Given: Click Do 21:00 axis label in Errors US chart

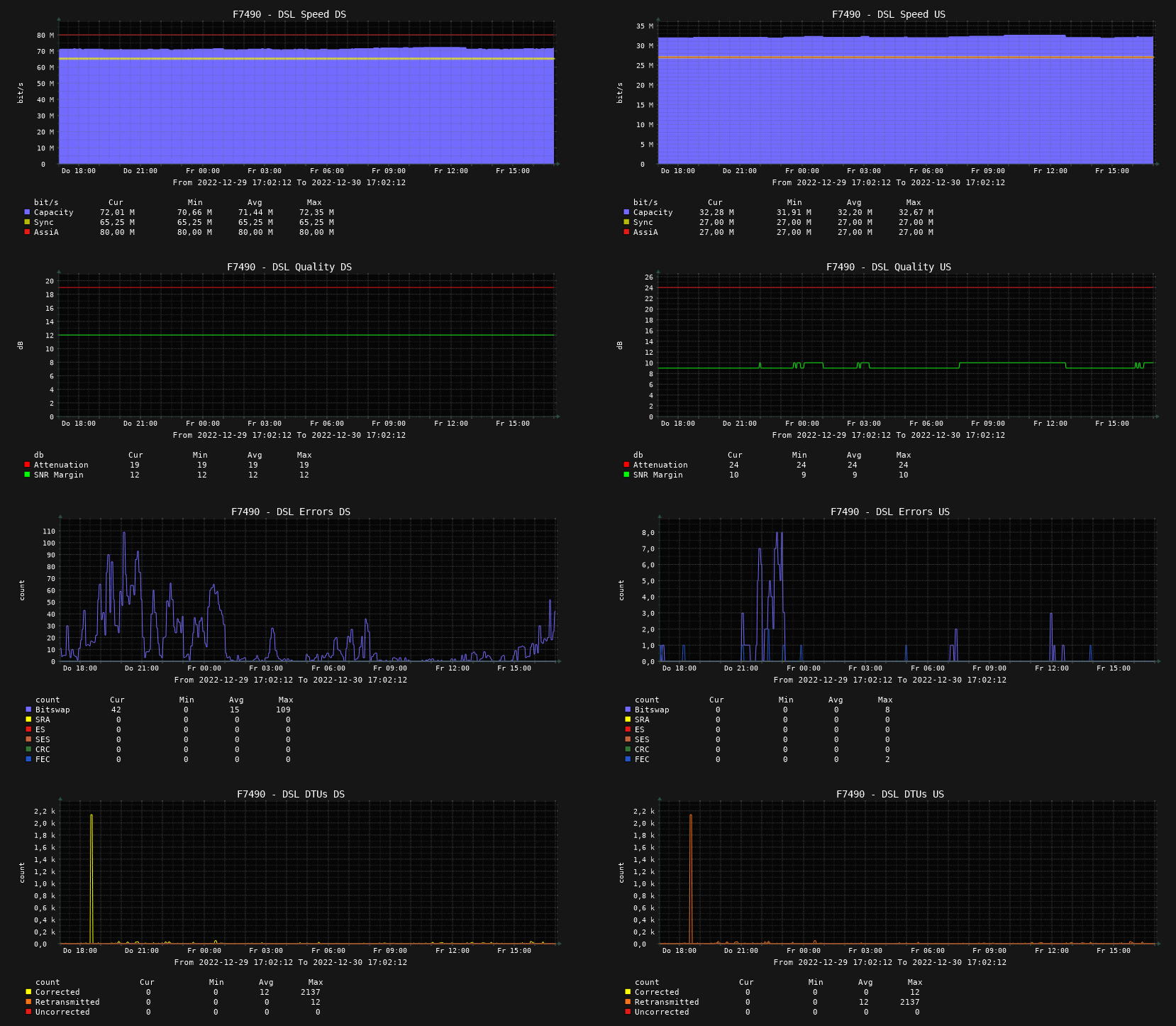Looking at the screenshot, I should pyautogui.click(x=741, y=668).
